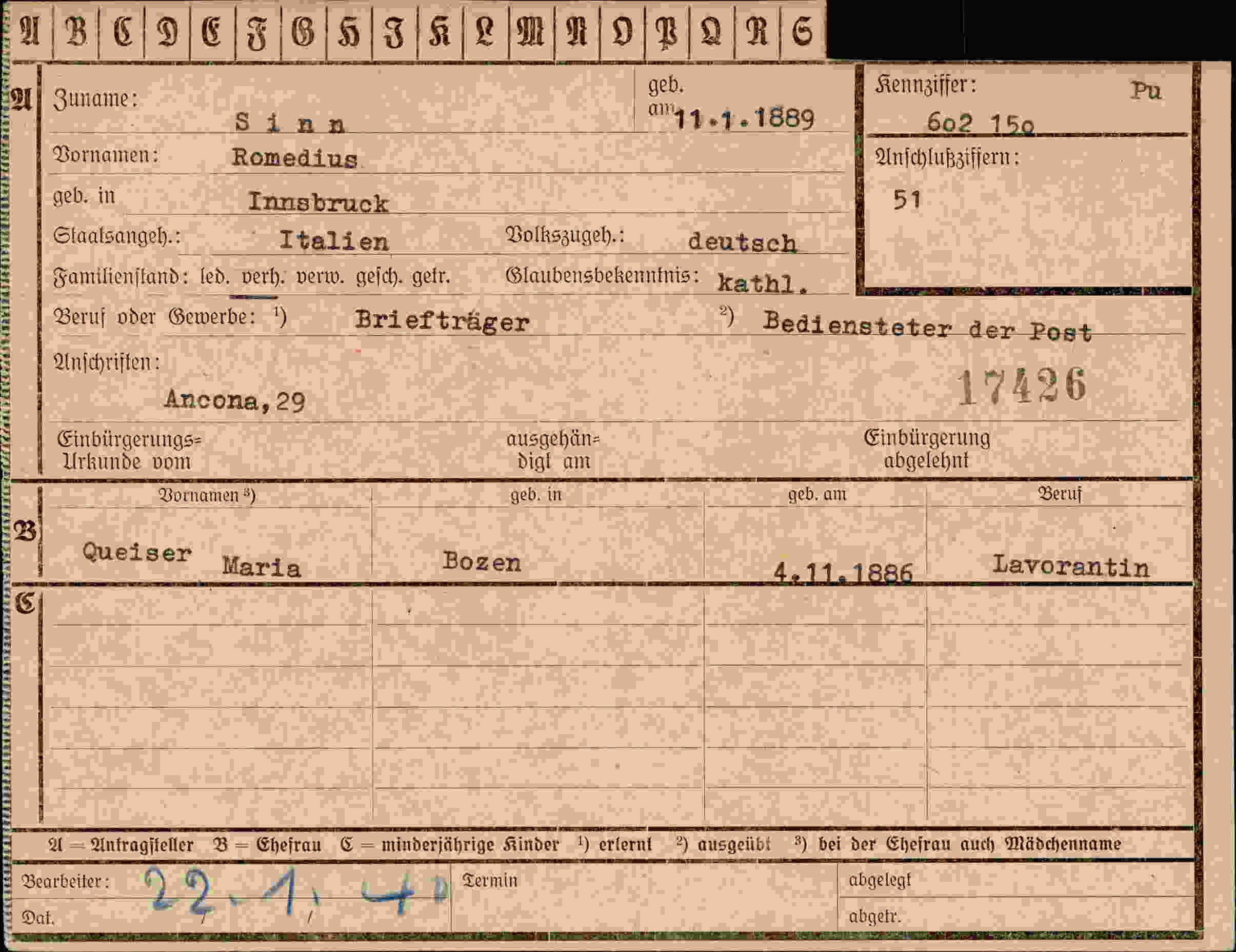1236x952 pixels.
Task: Select the letter R index tab
Action: (756, 31)
